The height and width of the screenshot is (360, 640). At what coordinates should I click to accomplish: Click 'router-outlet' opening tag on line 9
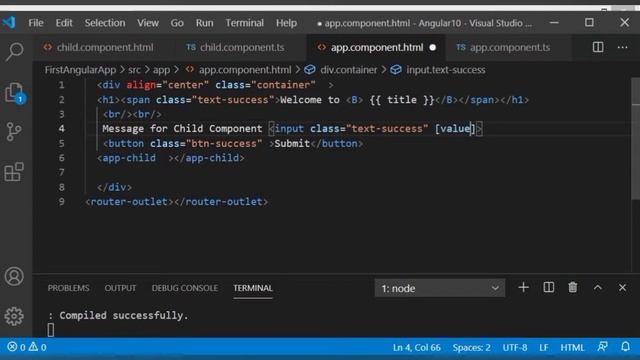click(129, 202)
